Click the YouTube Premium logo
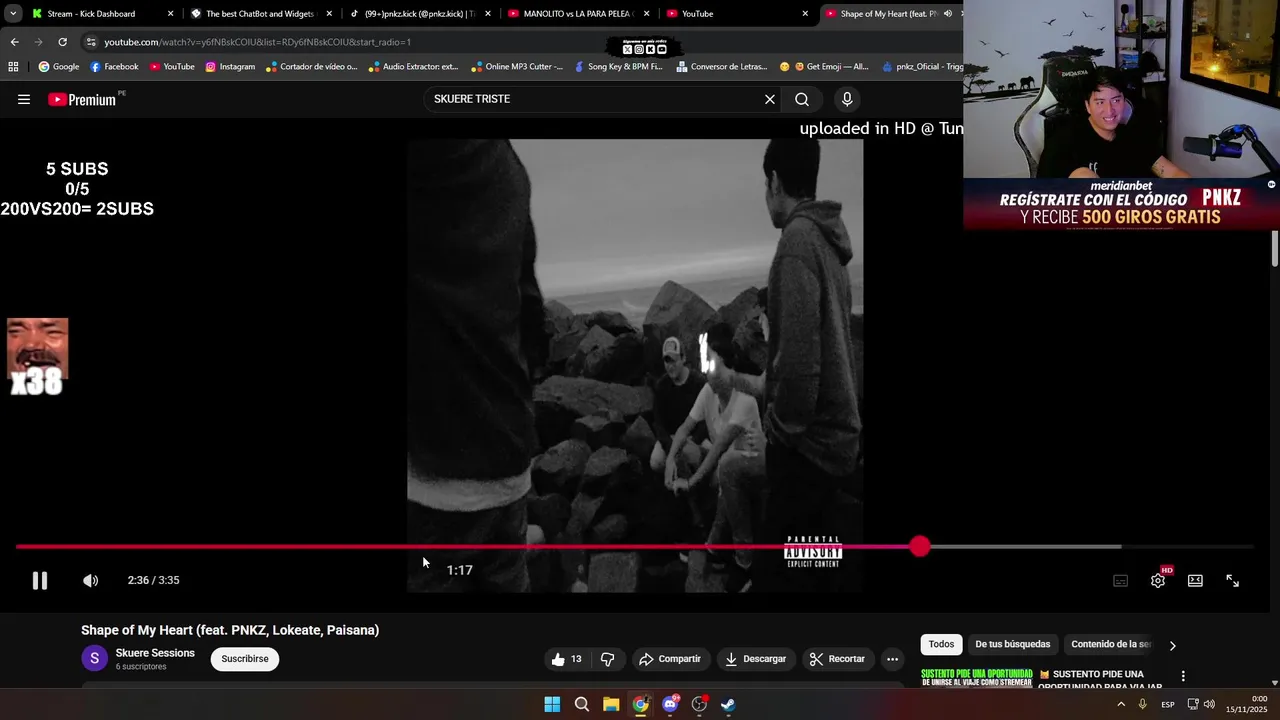Screen dimensions: 1280x720 point(82,99)
